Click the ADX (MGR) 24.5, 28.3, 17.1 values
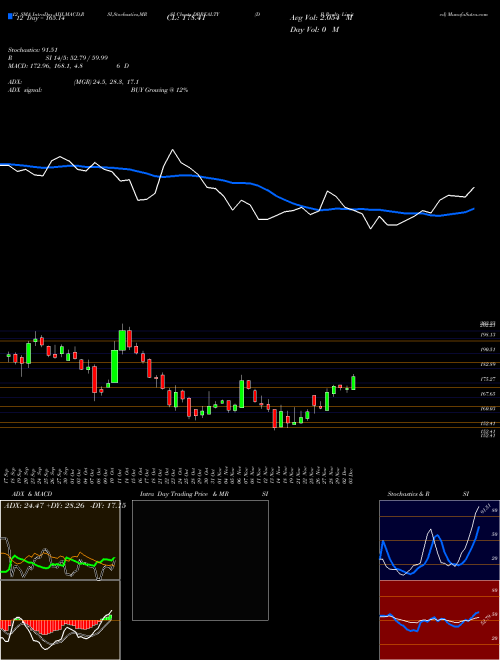 click(x=106, y=82)
